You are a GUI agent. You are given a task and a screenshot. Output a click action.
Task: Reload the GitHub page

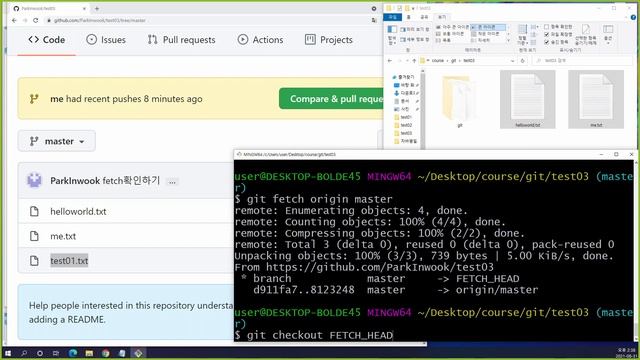36,20
